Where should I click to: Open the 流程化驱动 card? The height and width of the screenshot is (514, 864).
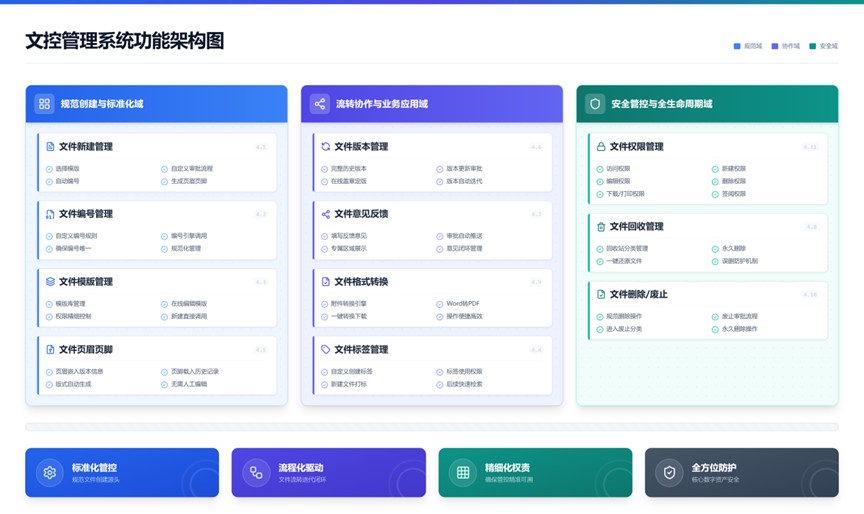pos(314,473)
